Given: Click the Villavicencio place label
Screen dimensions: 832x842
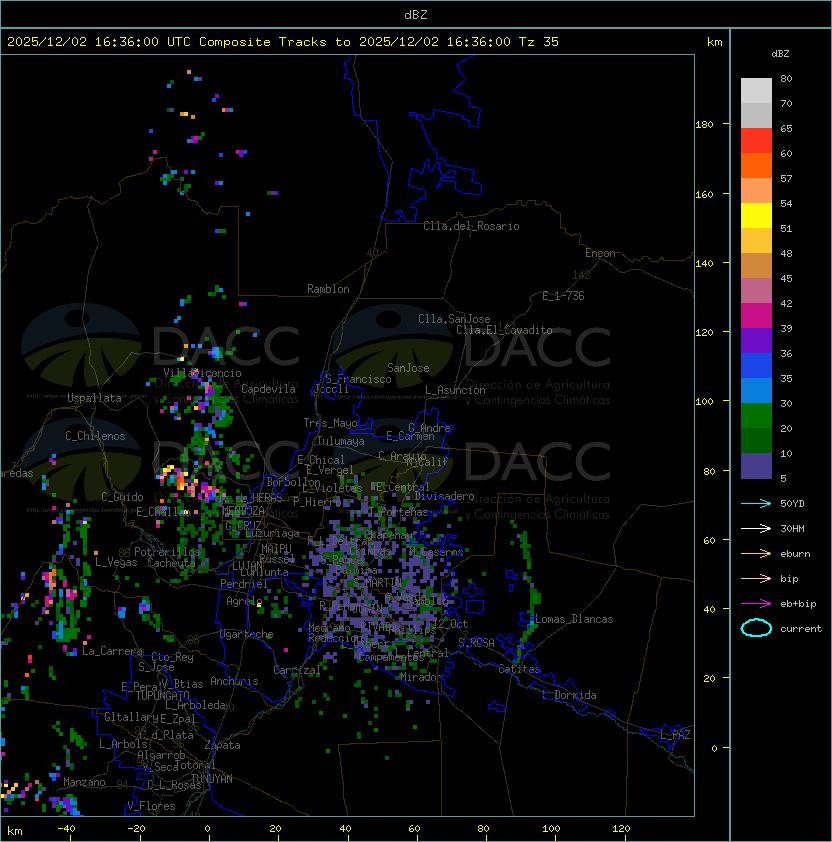Looking at the screenshot, I should pos(202,373).
